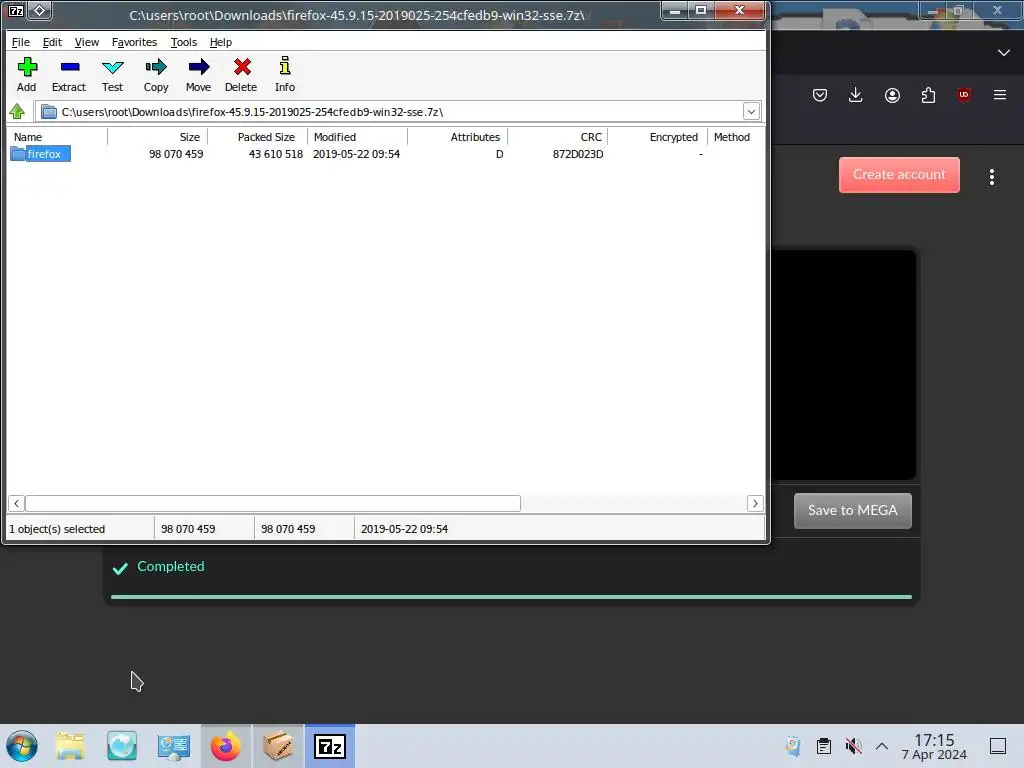Click the horizontal scrollbar thumb
Image resolution: width=1024 pixels, height=768 pixels.
tap(273, 504)
